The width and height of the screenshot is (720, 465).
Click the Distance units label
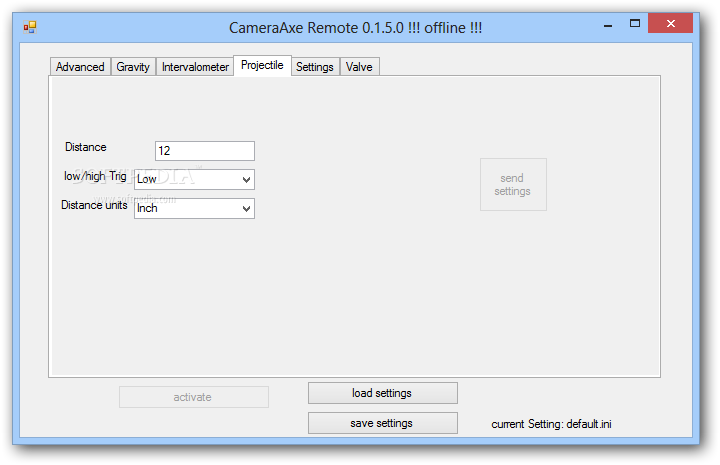pyautogui.click(x=94, y=205)
